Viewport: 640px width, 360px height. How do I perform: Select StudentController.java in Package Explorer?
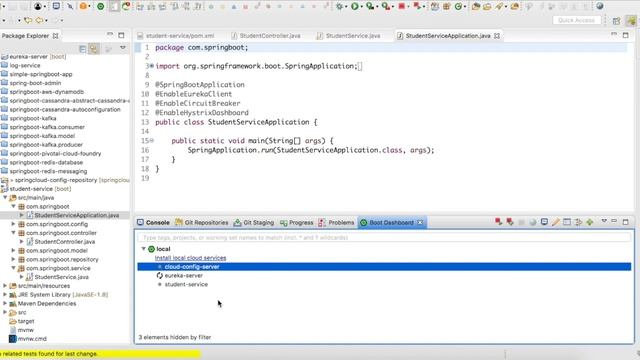pos(64,242)
